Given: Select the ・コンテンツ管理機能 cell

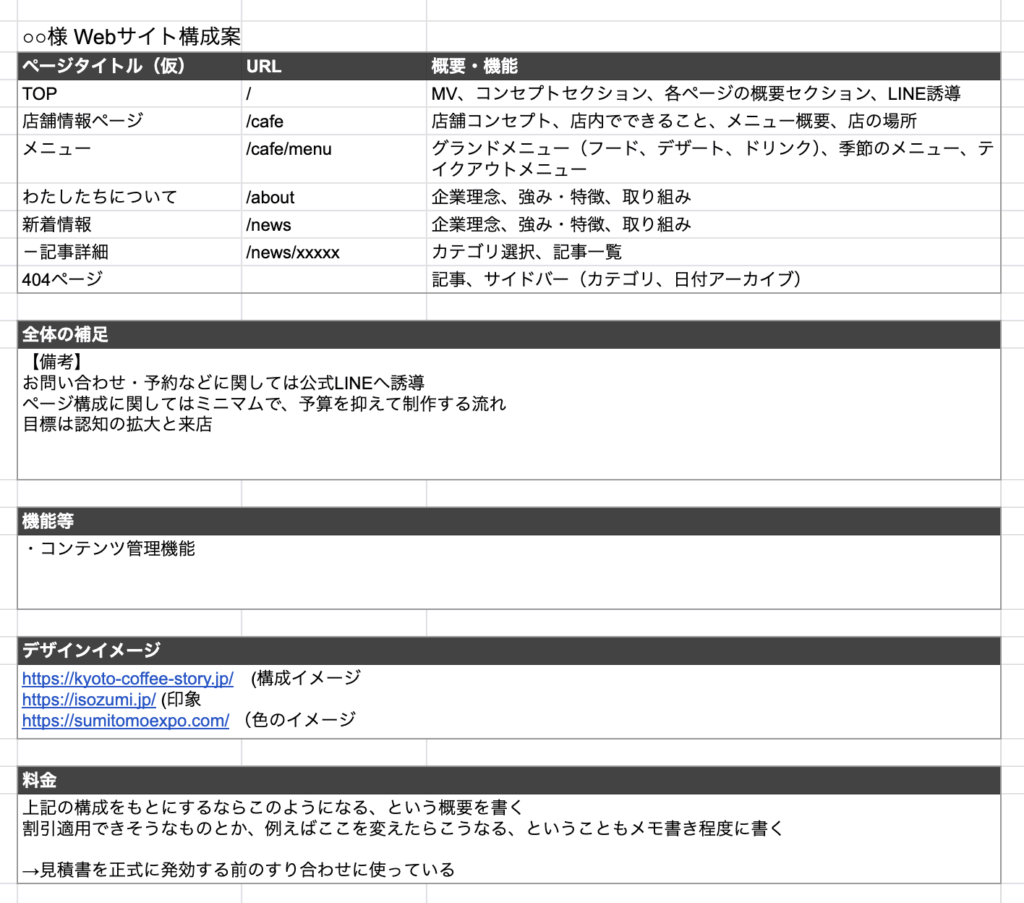Looking at the screenshot, I should 109,549.
